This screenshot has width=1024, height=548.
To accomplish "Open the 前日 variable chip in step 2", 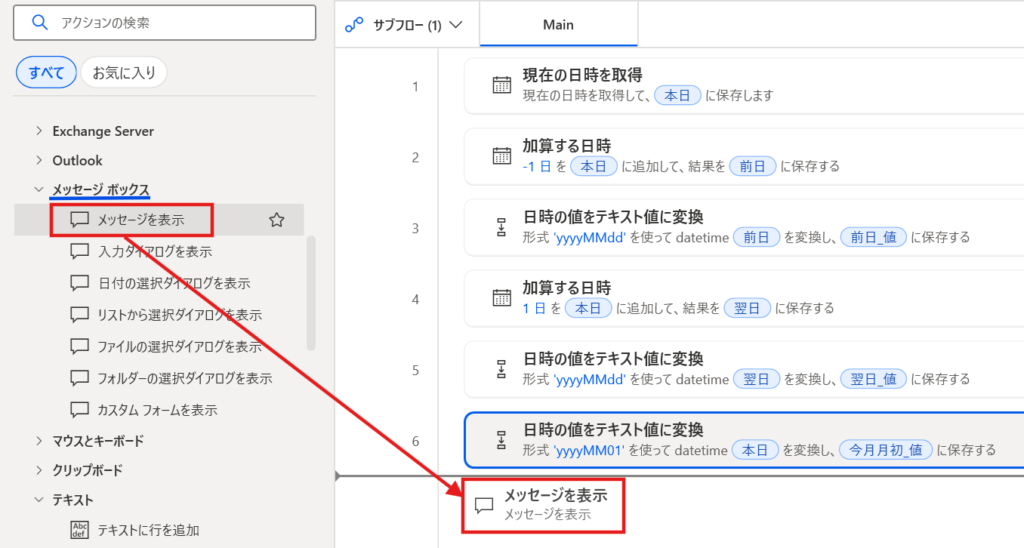I will (x=752, y=167).
